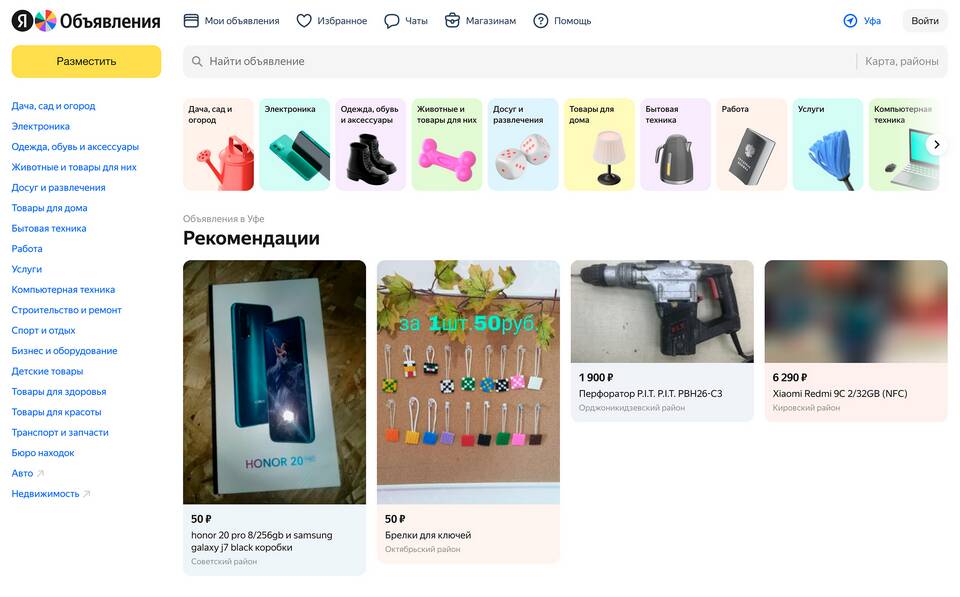The image size is (960, 597).
Task: Click the yellow Разместить button
Action: click(x=86, y=61)
